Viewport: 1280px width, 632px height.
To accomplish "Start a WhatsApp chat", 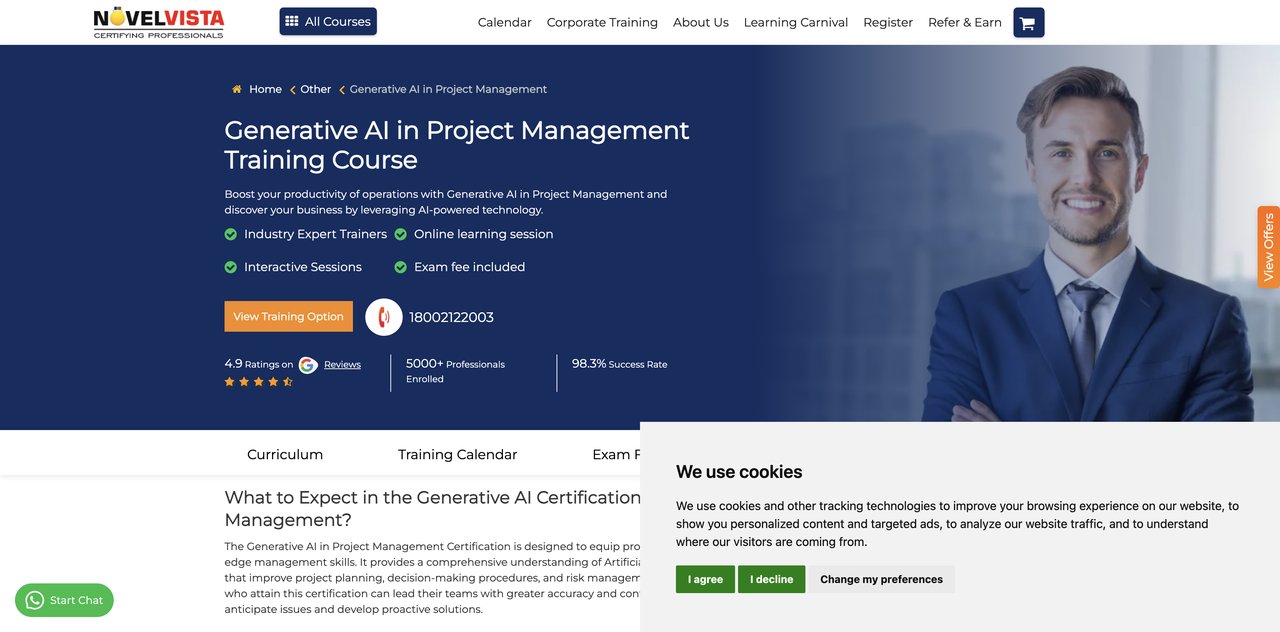I will (64, 600).
